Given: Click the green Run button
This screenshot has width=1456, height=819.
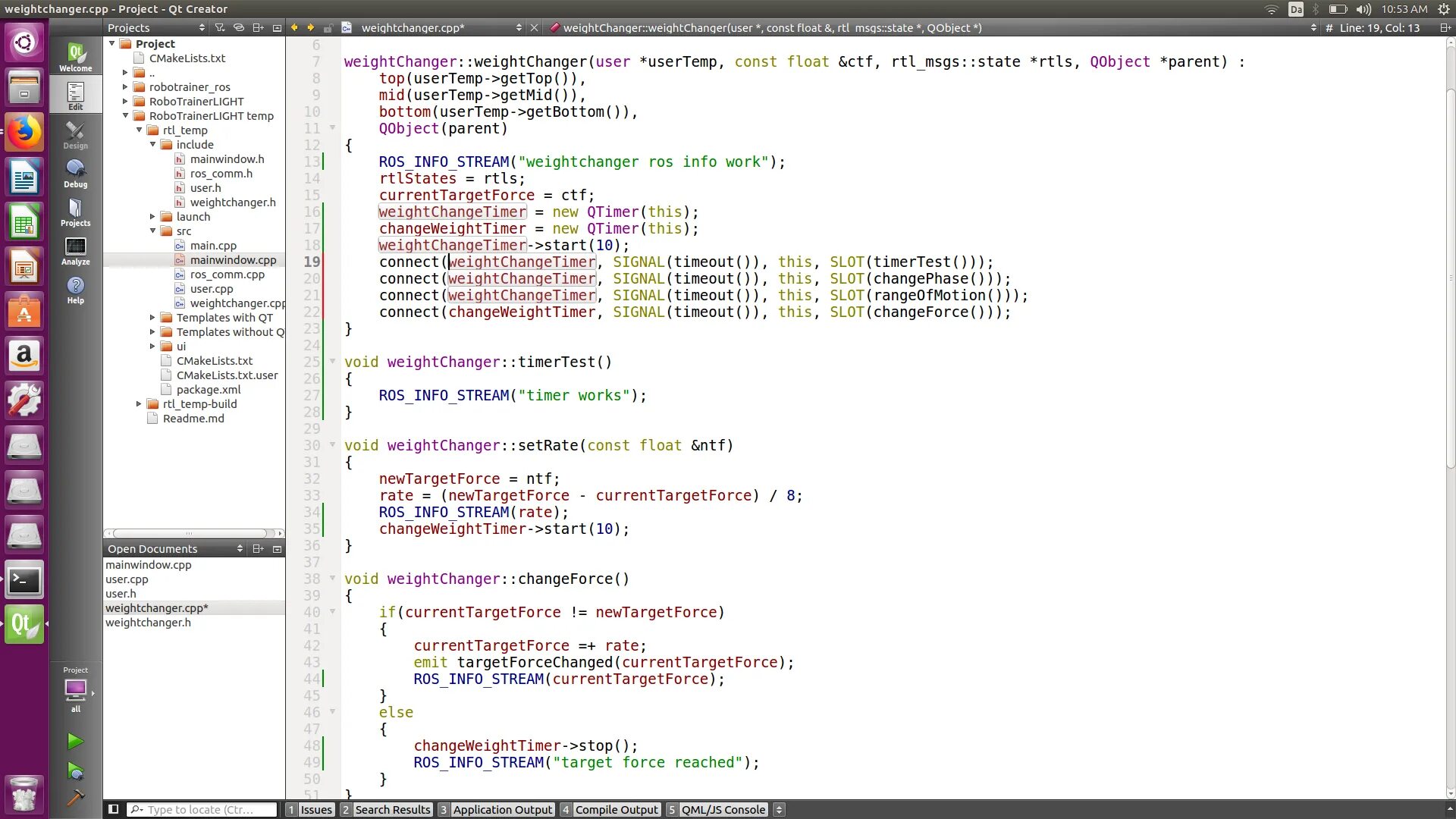Looking at the screenshot, I should (75, 741).
